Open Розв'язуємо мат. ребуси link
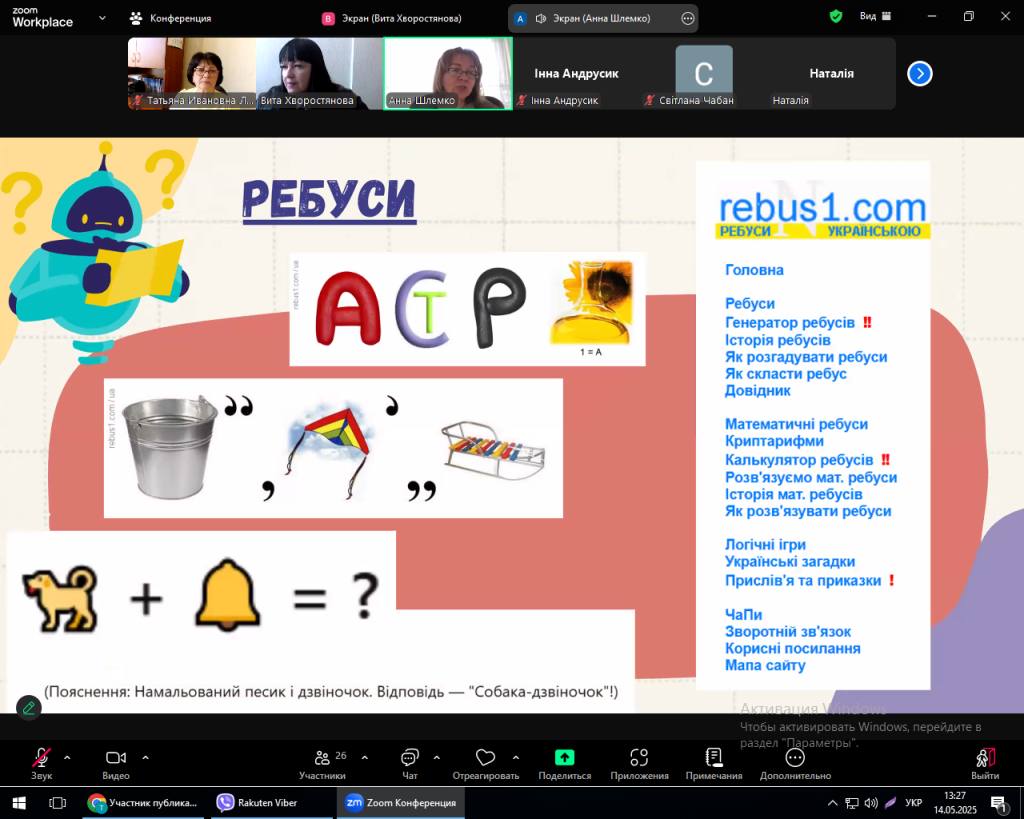This screenshot has width=1024, height=819. point(810,477)
